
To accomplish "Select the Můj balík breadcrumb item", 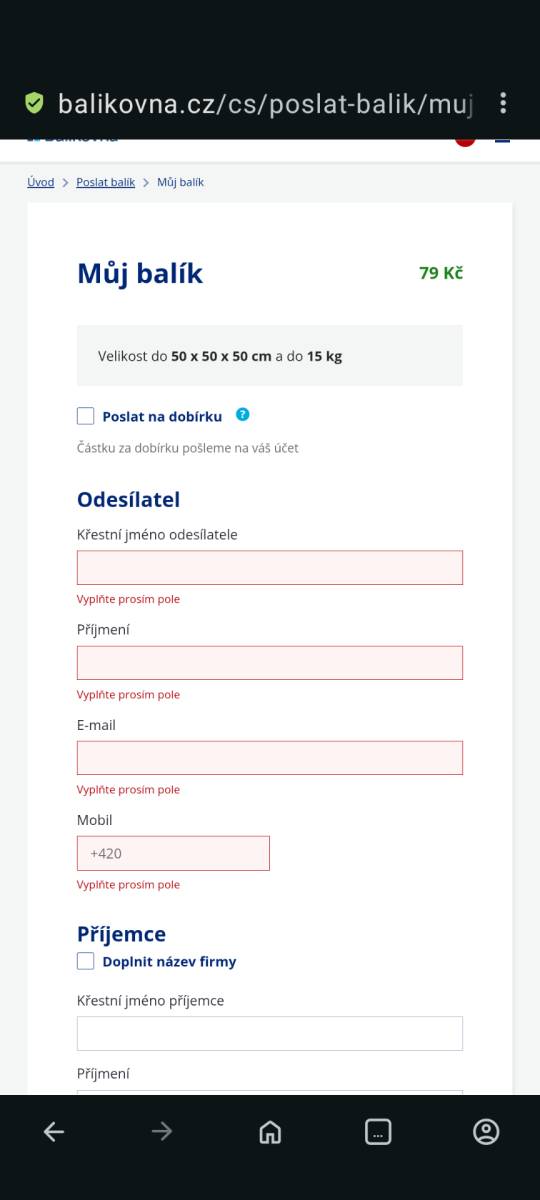I will tap(180, 182).
